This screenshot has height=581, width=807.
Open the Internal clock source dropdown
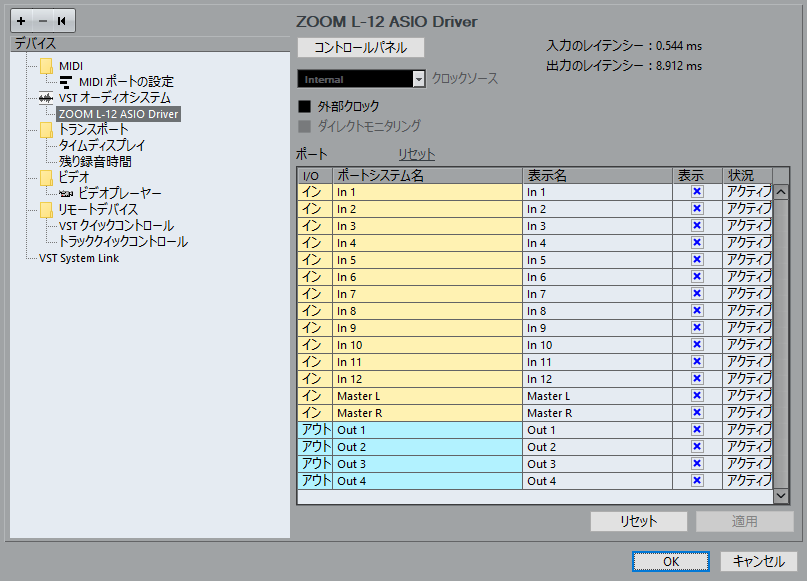[x=361, y=79]
